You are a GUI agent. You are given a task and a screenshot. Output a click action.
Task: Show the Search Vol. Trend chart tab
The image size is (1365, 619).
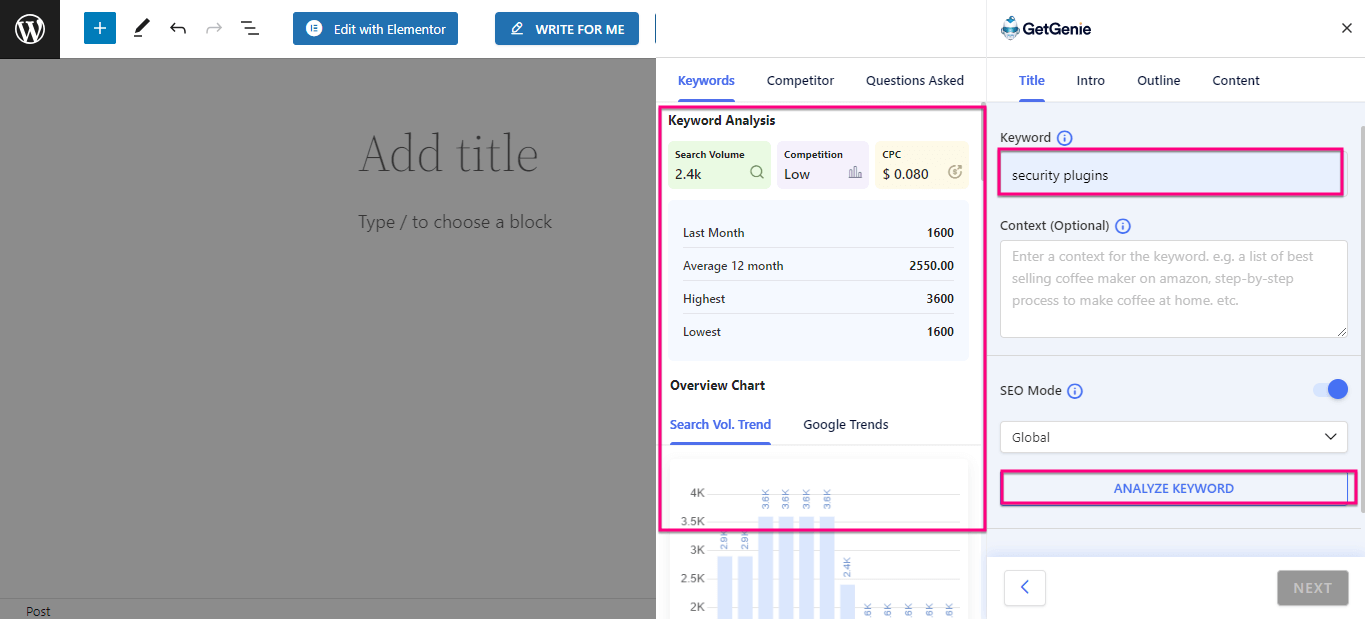(720, 425)
